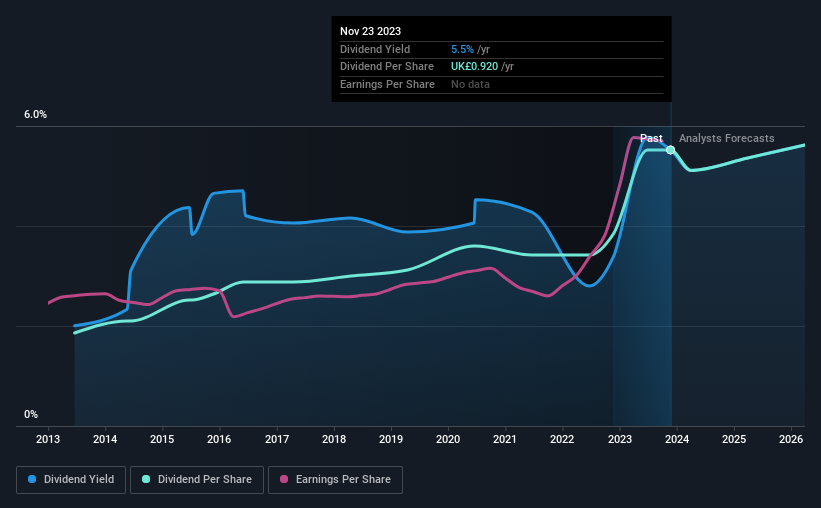
Task: Toggle the Dividend Yield legend button
Action: (71, 480)
